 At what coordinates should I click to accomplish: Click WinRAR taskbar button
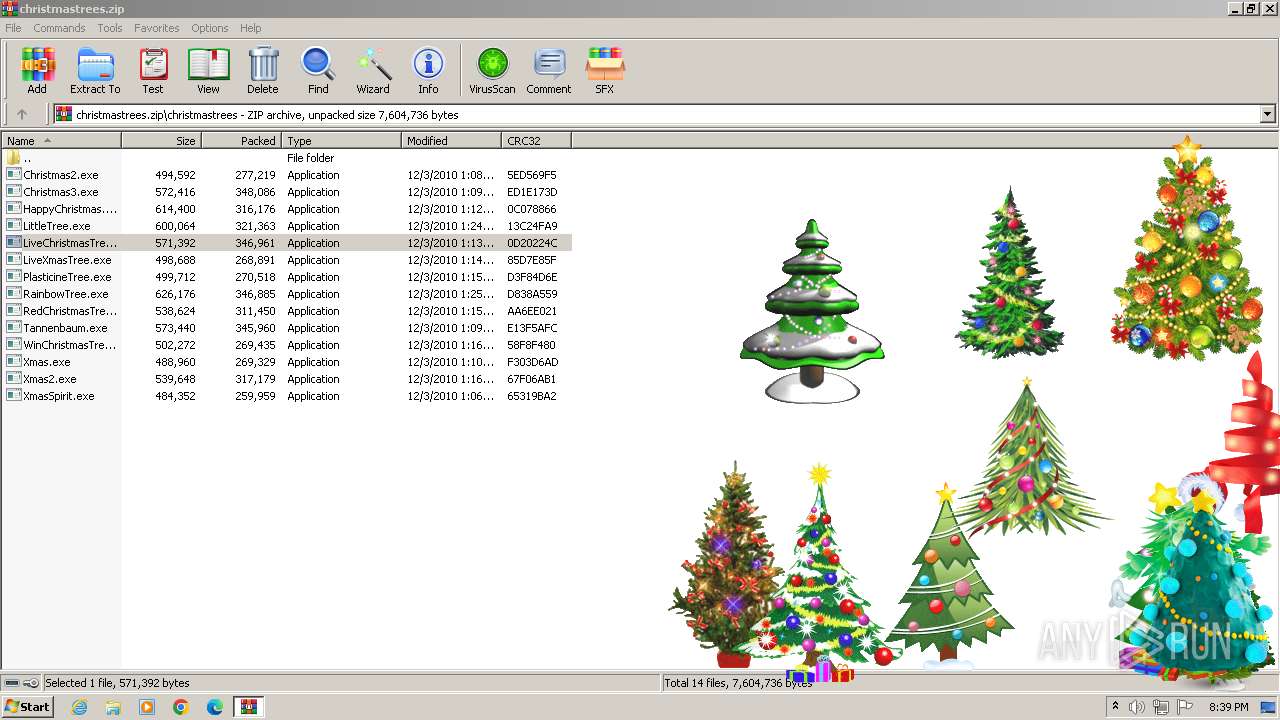click(248, 707)
